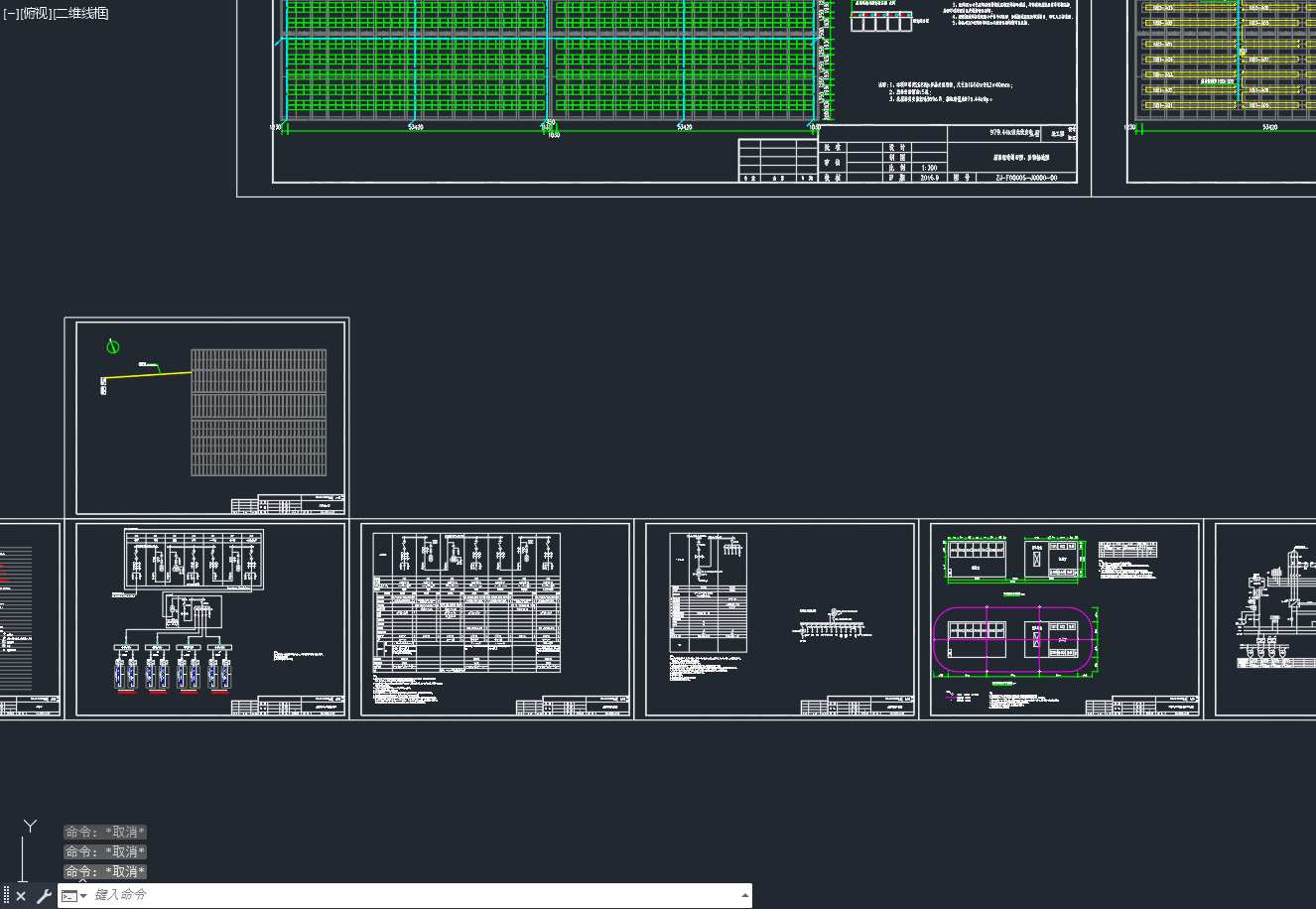
Task: Click the green circled north-arrow symbol in the drawing
Action: 113,346
